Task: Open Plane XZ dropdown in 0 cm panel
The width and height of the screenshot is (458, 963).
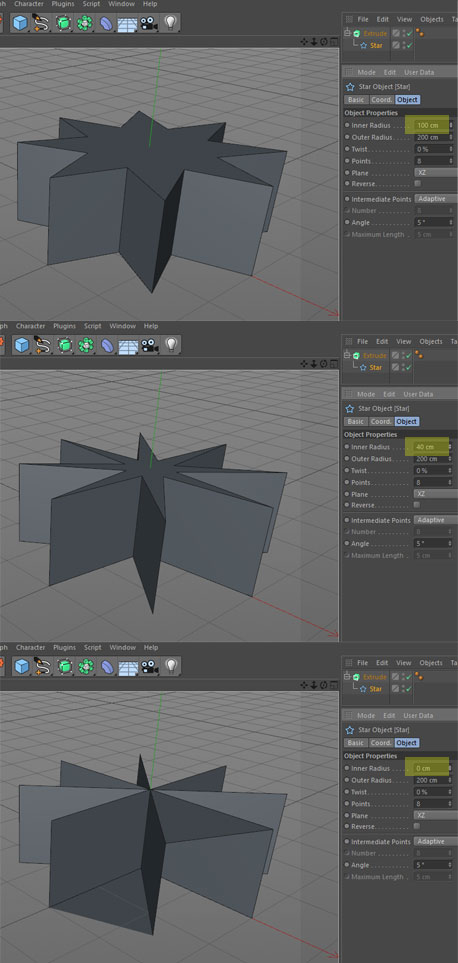Action: (x=435, y=815)
